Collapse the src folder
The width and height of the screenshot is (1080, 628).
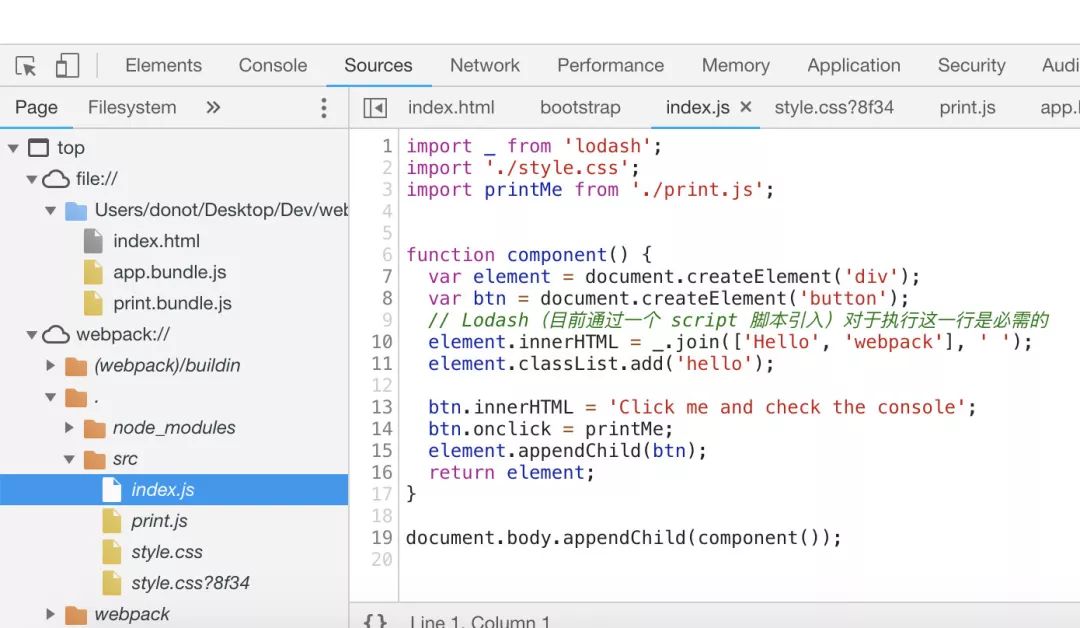[69, 459]
